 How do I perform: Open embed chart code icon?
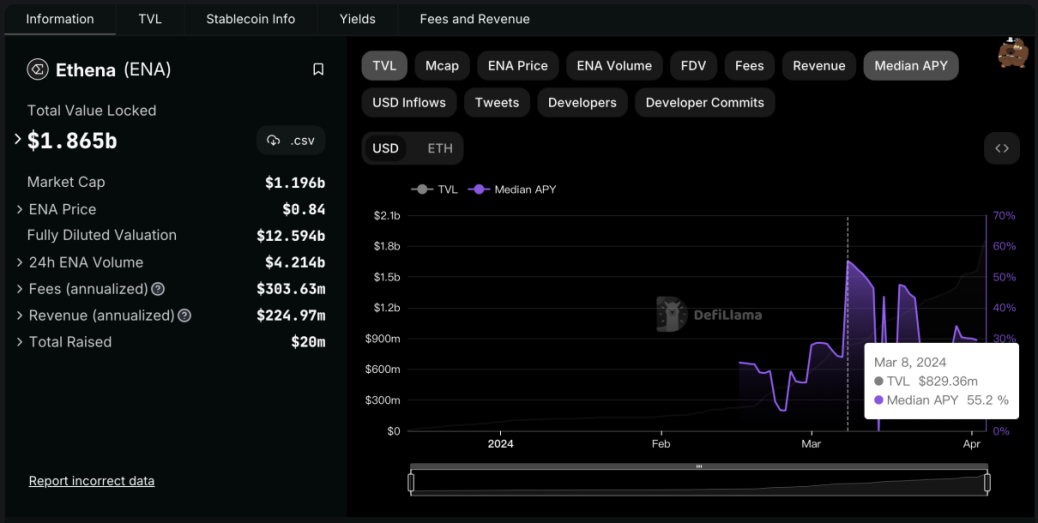click(x=1002, y=148)
